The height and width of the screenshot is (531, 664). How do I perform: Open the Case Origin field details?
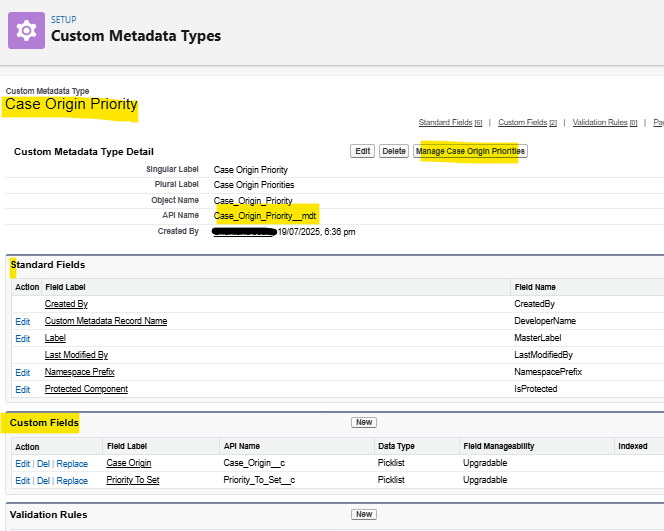[129, 464]
